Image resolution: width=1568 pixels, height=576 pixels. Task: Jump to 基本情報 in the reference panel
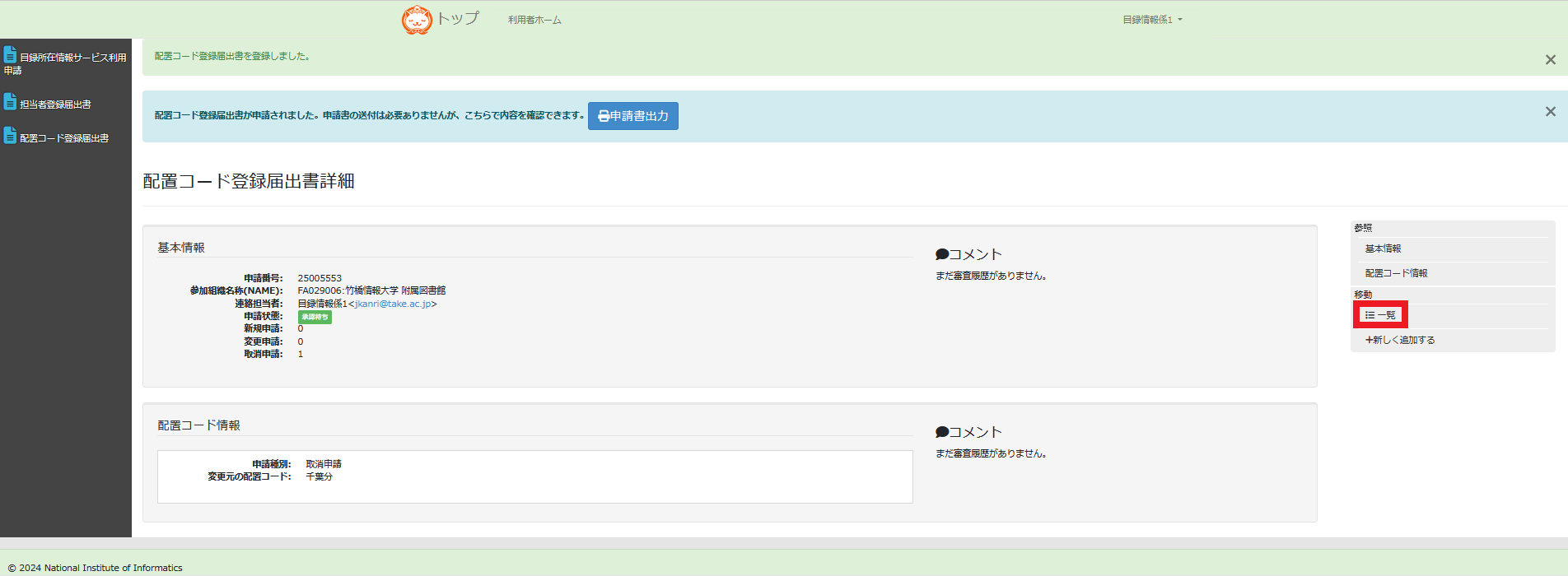click(1383, 249)
